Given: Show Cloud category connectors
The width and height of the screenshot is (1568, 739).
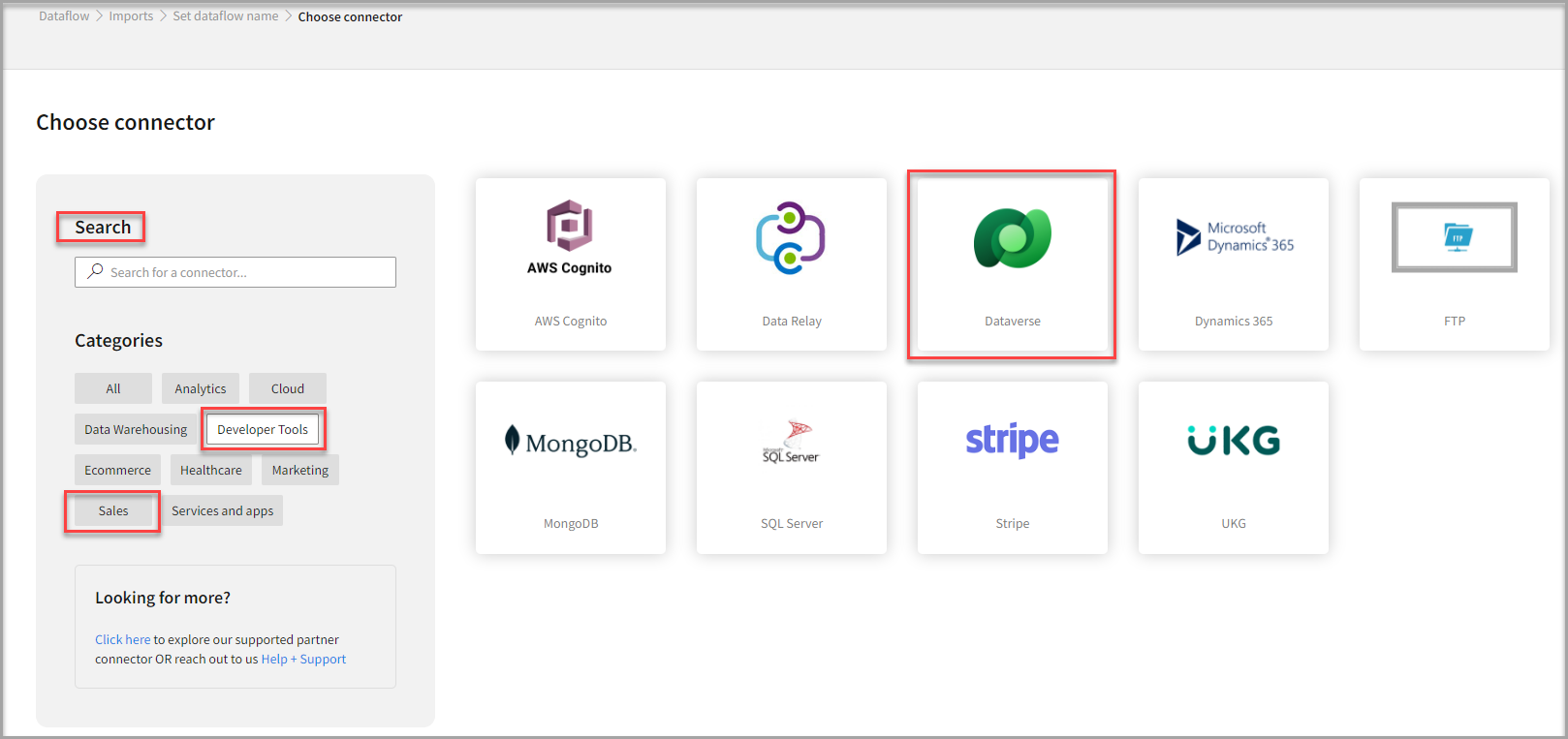Looking at the screenshot, I should tap(288, 388).
